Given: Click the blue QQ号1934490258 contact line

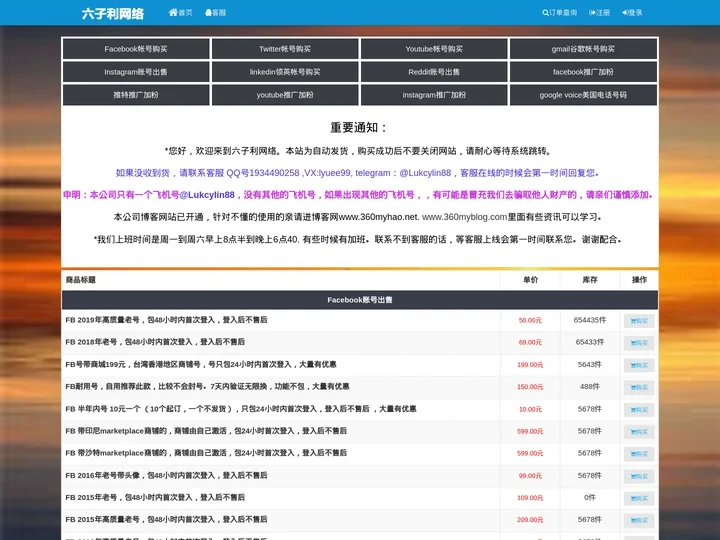Looking at the screenshot, I should (x=359, y=173).
